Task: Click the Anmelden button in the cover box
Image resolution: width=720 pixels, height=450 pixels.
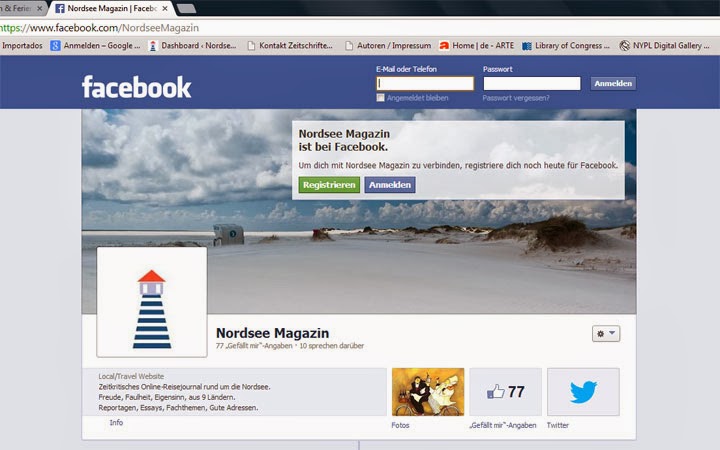Action: coord(390,185)
